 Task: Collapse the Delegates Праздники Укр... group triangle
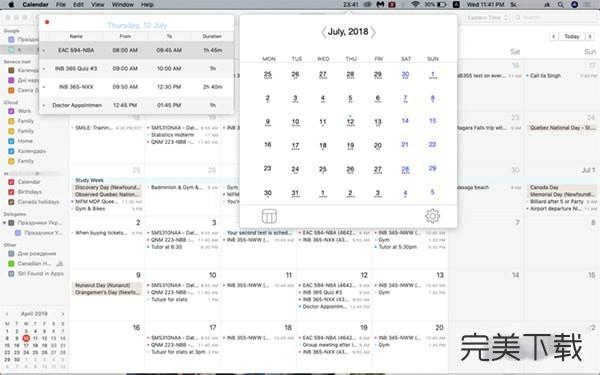click(x=5, y=222)
